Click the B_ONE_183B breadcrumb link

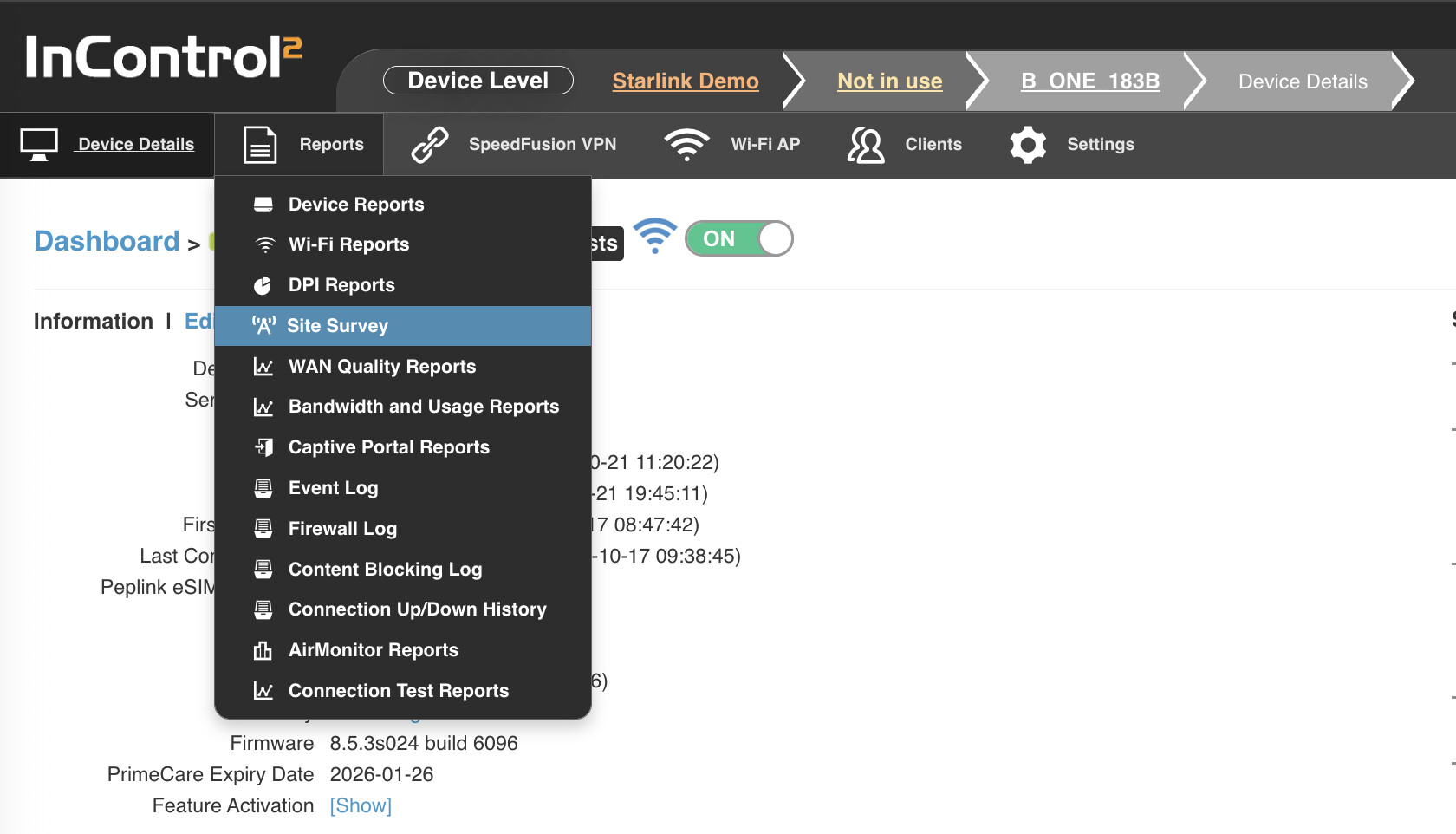(1089, 81)
